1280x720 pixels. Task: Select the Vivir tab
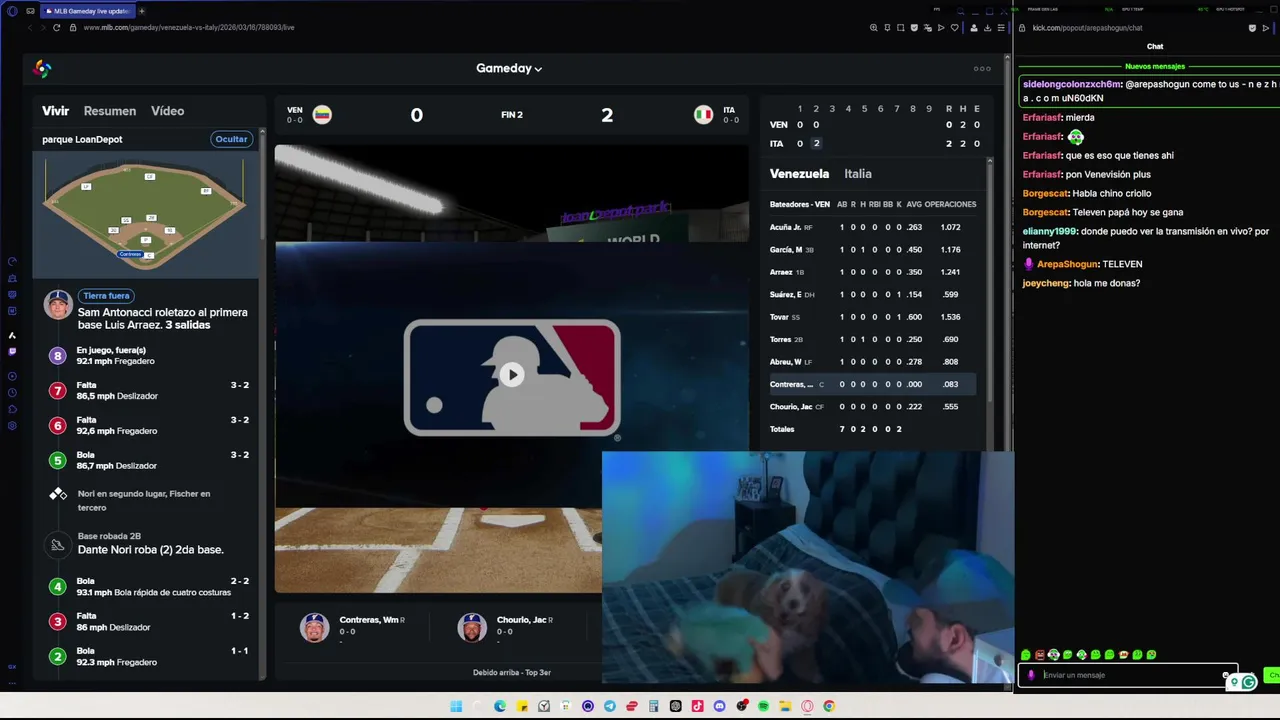point(55,111)
